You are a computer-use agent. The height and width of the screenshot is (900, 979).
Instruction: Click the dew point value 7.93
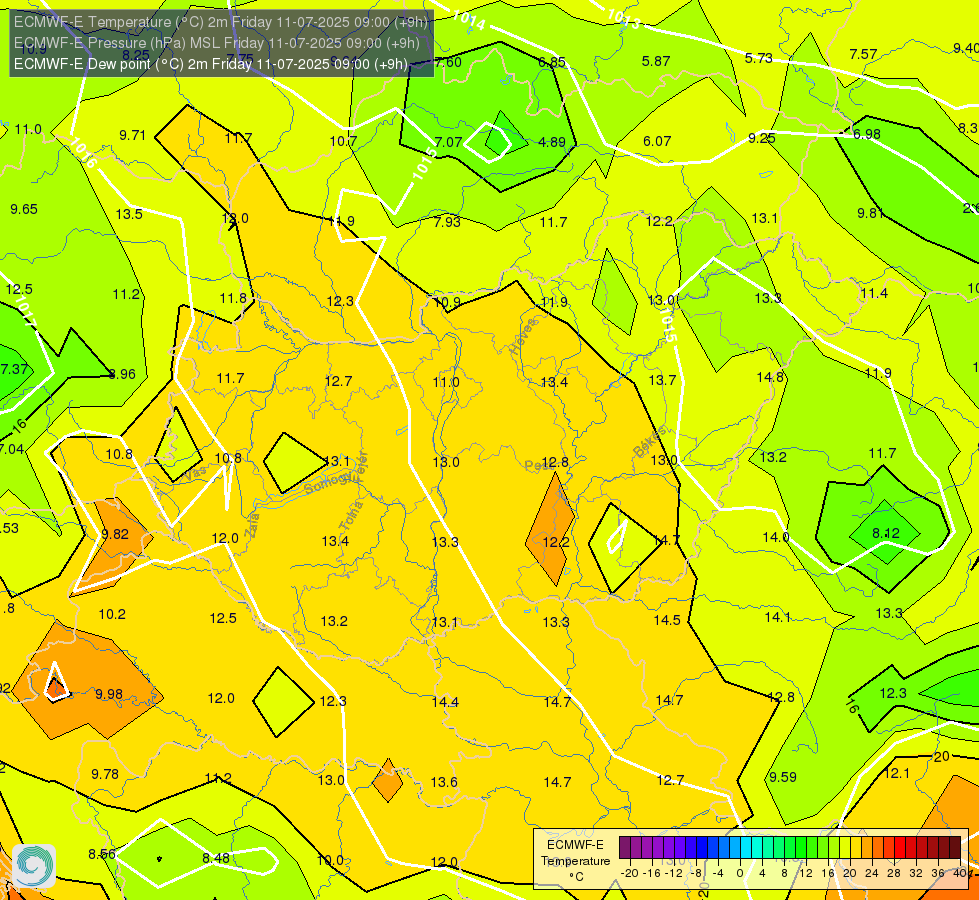(x=447, y=222)
